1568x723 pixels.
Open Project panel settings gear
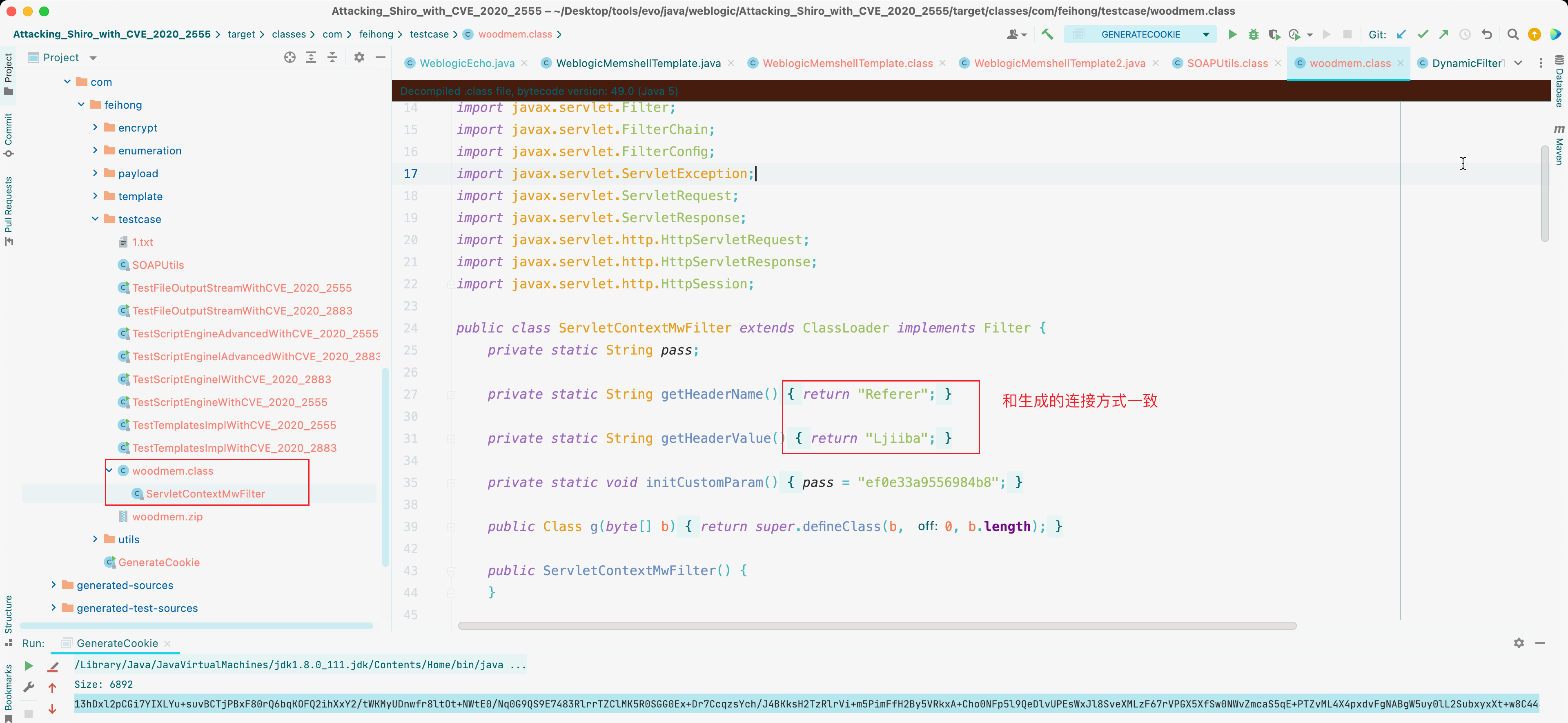(359, 57)
